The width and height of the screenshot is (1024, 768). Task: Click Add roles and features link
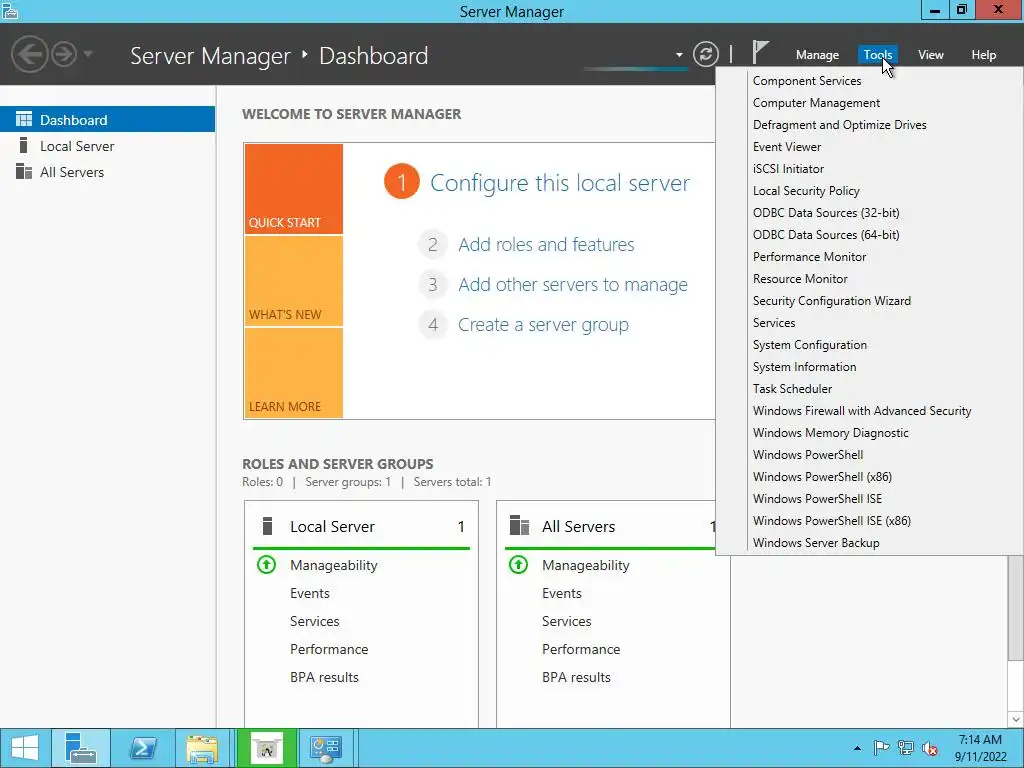tap(546, 244)
